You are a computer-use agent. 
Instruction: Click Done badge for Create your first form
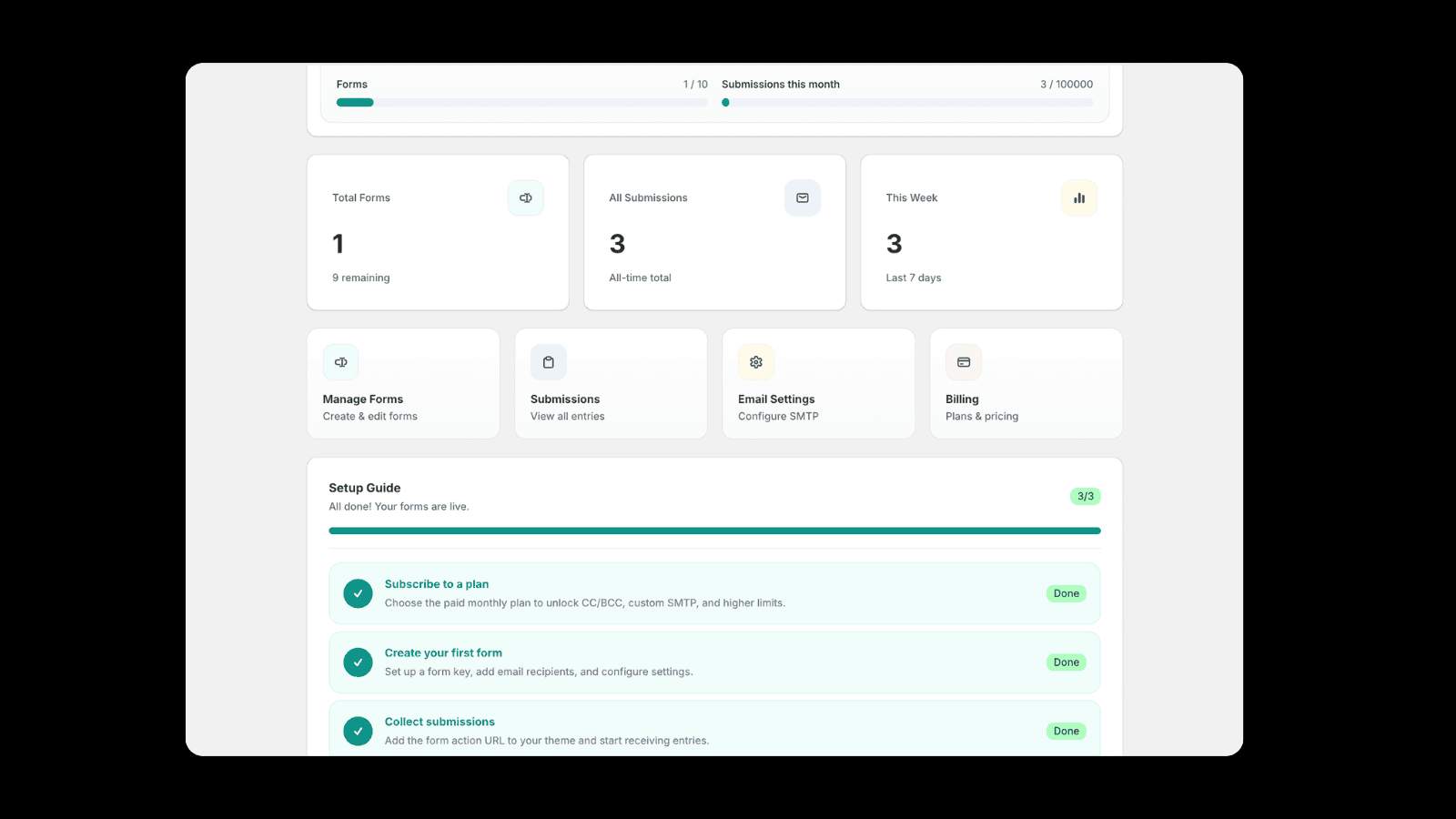pos(1067,662)
